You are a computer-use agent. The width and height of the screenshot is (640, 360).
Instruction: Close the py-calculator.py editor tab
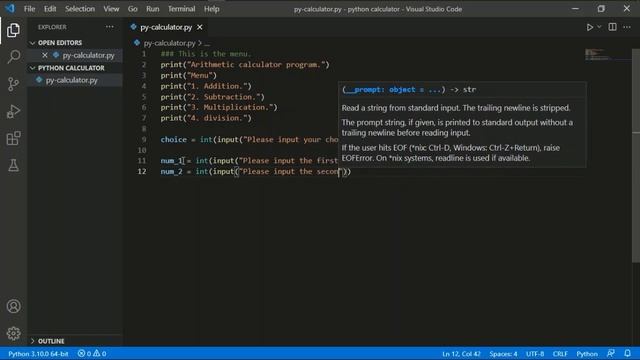[200, 27]
